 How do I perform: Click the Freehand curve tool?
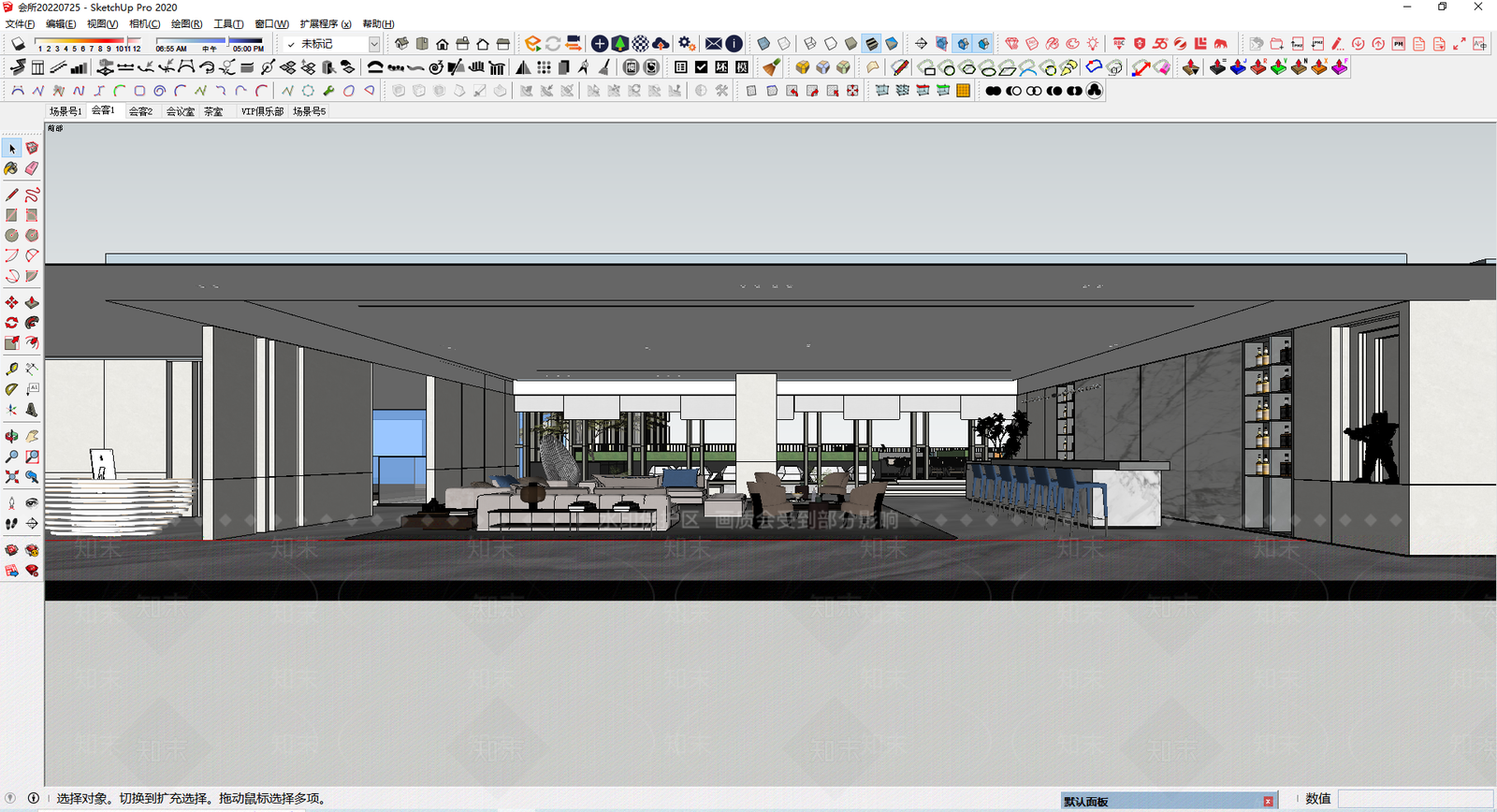[32, 196]
